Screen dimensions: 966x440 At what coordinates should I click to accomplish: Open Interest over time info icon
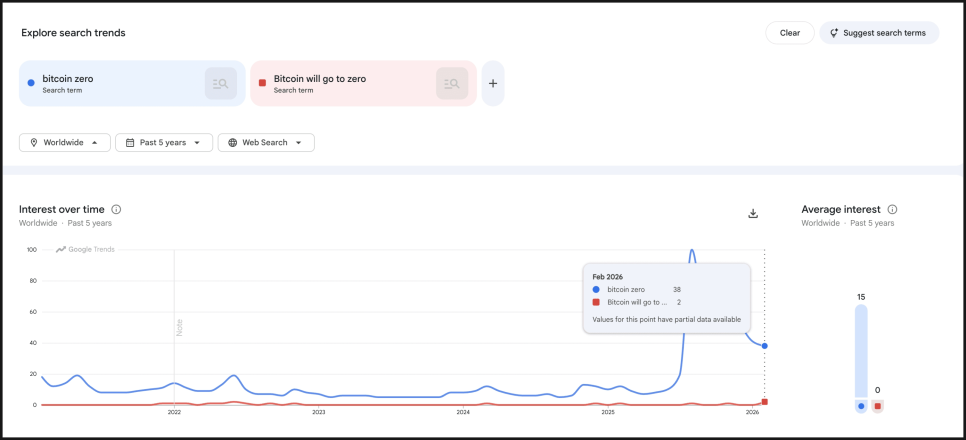tap(117, 210)
